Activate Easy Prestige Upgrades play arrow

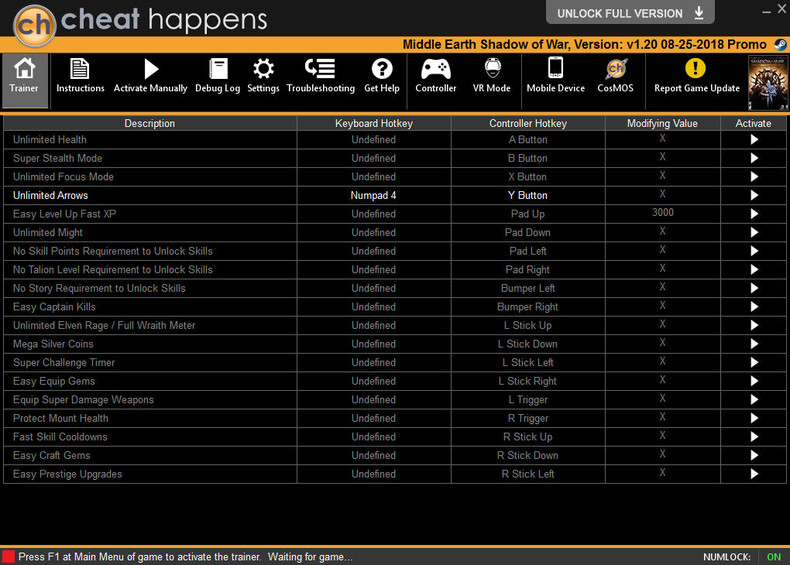(x=754, y=474)
